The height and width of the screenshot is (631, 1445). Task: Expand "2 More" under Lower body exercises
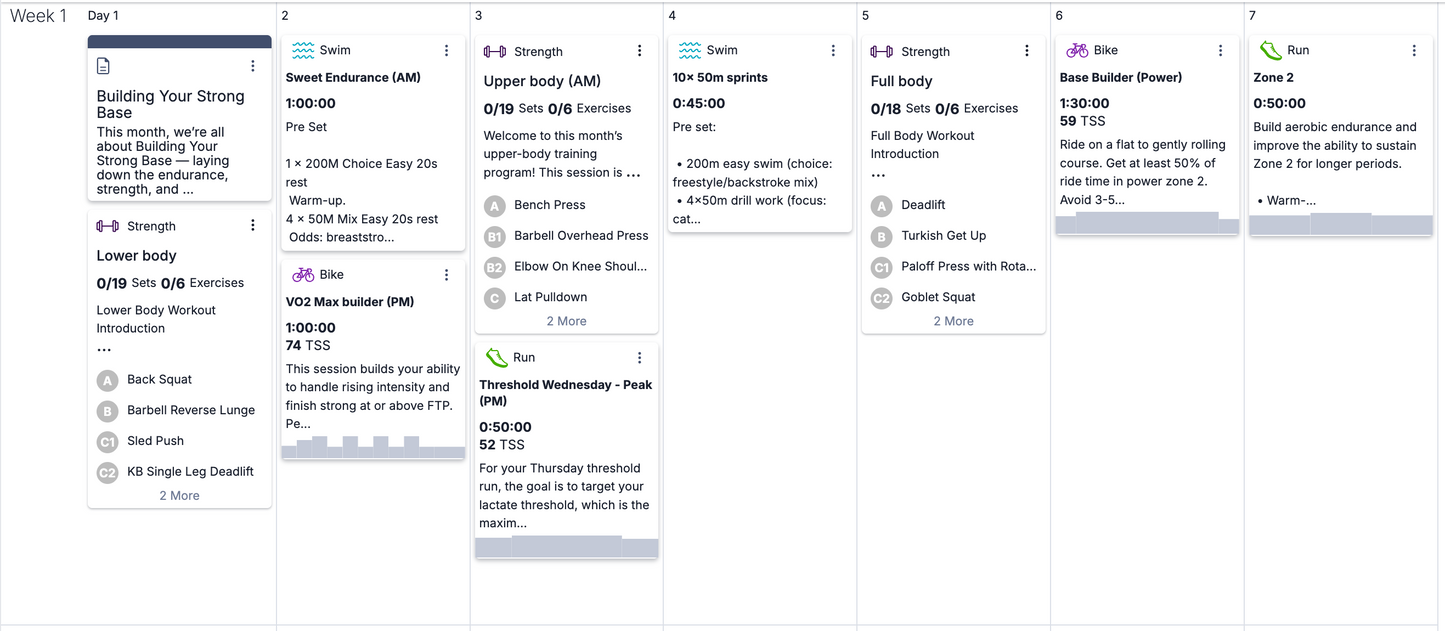[179, 495]
